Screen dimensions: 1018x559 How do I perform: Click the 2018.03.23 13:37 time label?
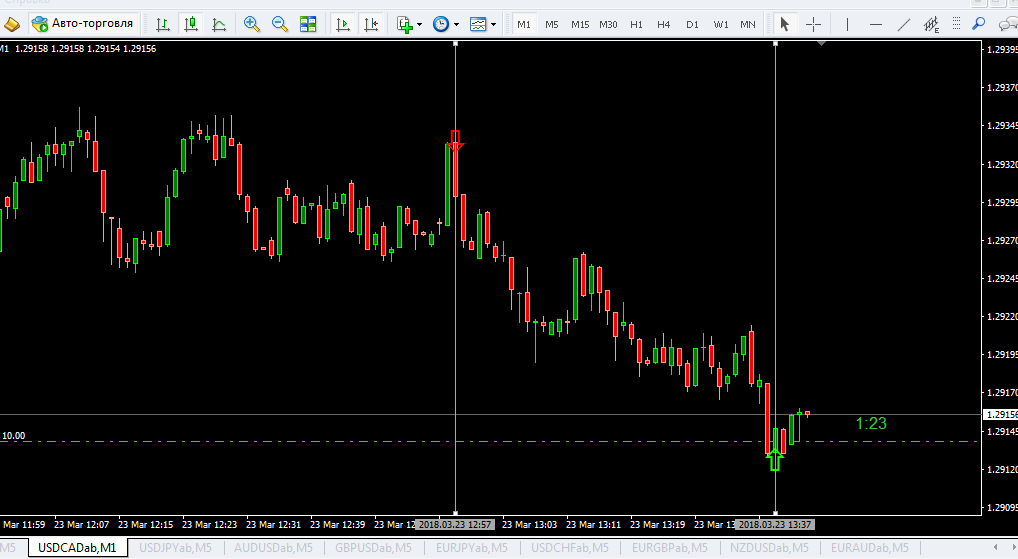(x=775, y=524)
